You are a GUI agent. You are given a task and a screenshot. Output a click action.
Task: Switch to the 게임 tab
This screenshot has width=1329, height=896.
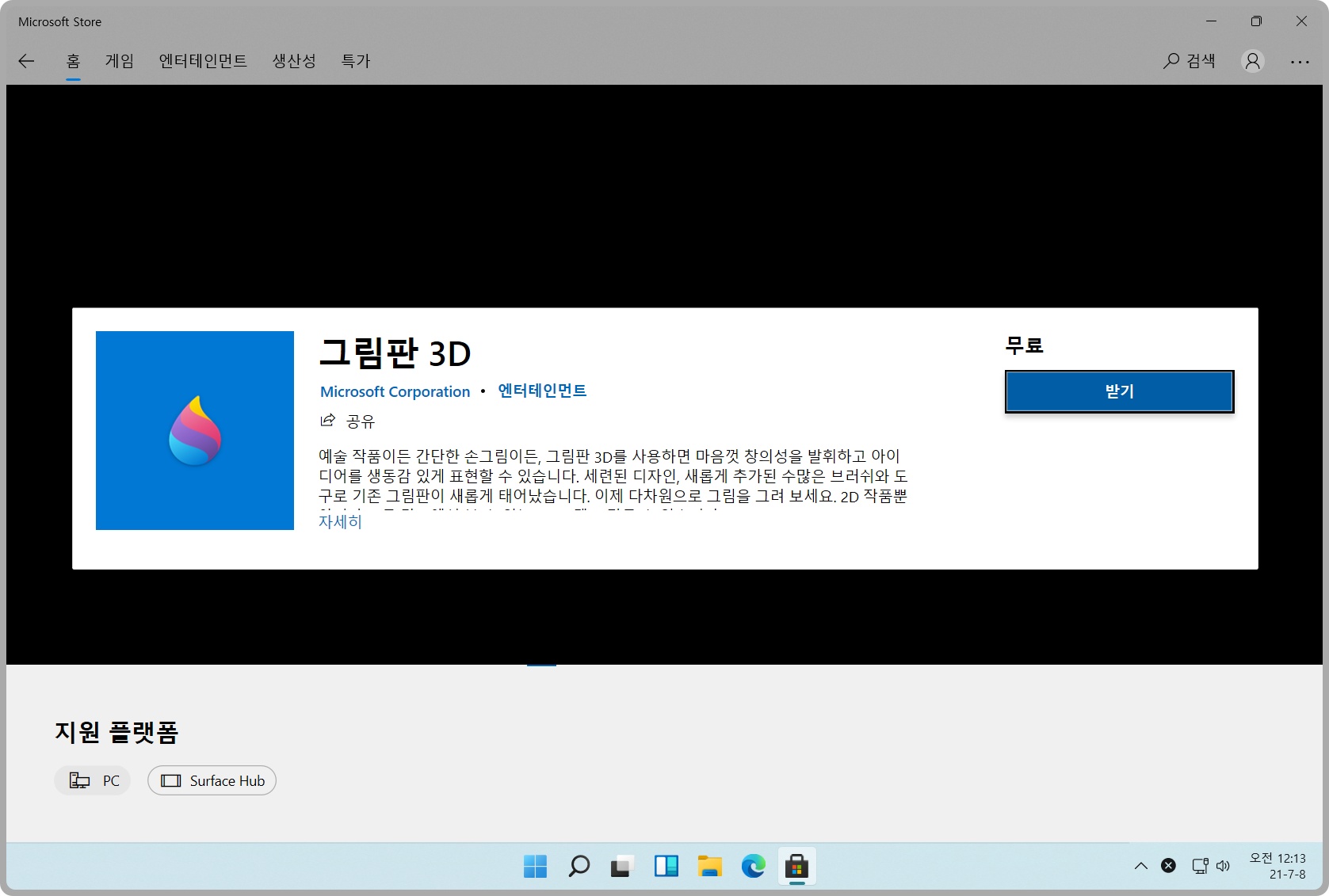(x=119, y=60)
